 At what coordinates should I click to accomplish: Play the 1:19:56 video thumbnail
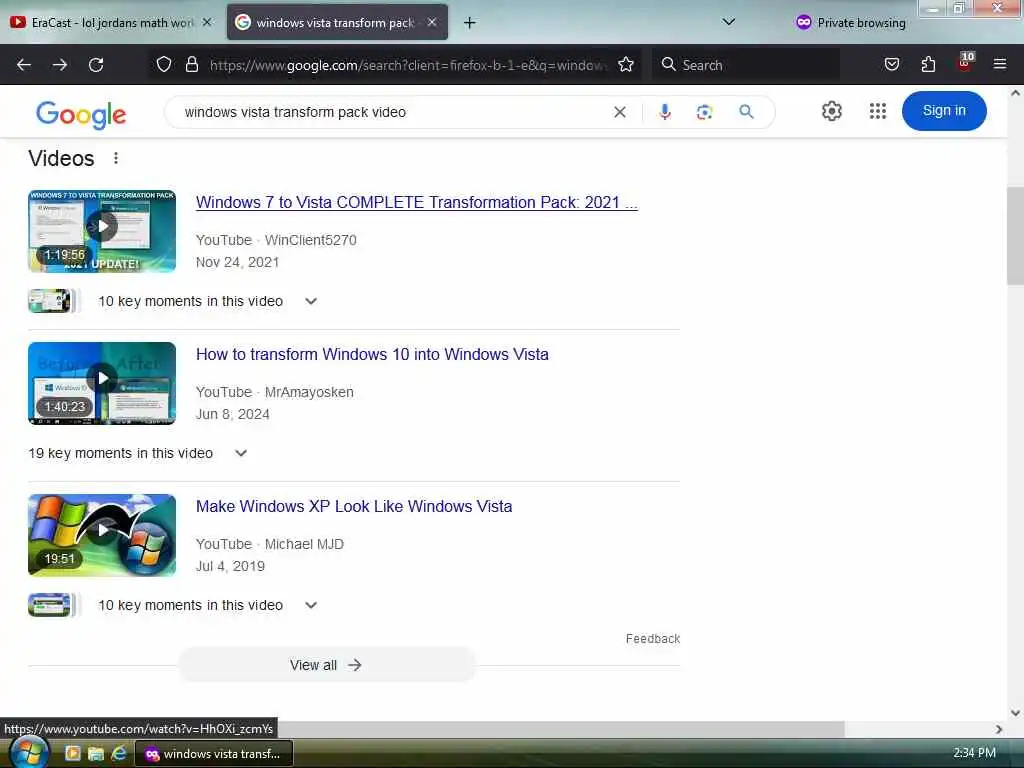pos(102,231)
